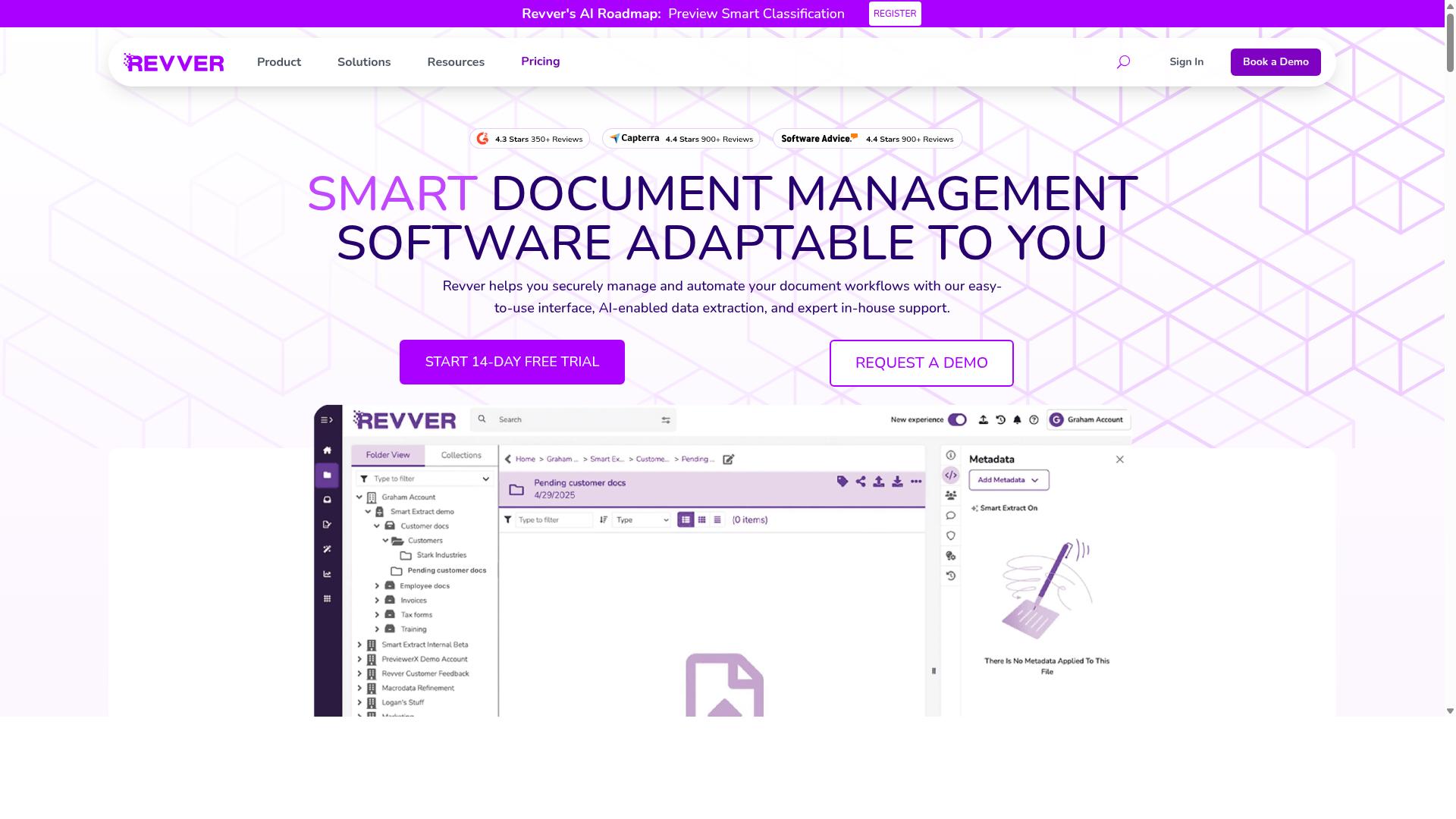The height and width of the screenshot is (819, 1456).
Task: Switch to the Folder View tab
Action: point(388,455)
